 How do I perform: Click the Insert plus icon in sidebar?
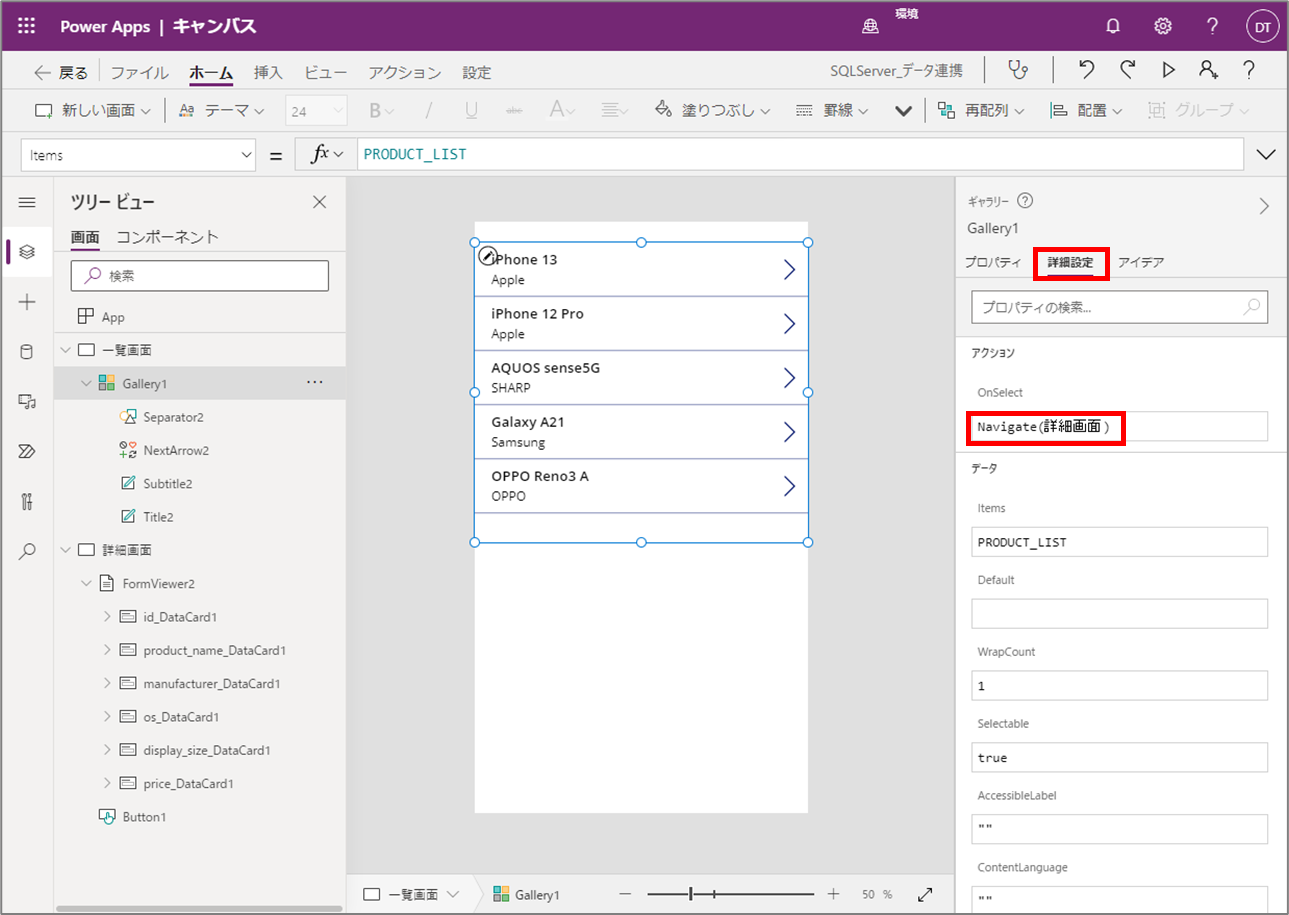pyautogui.click(x=27, y=302)
